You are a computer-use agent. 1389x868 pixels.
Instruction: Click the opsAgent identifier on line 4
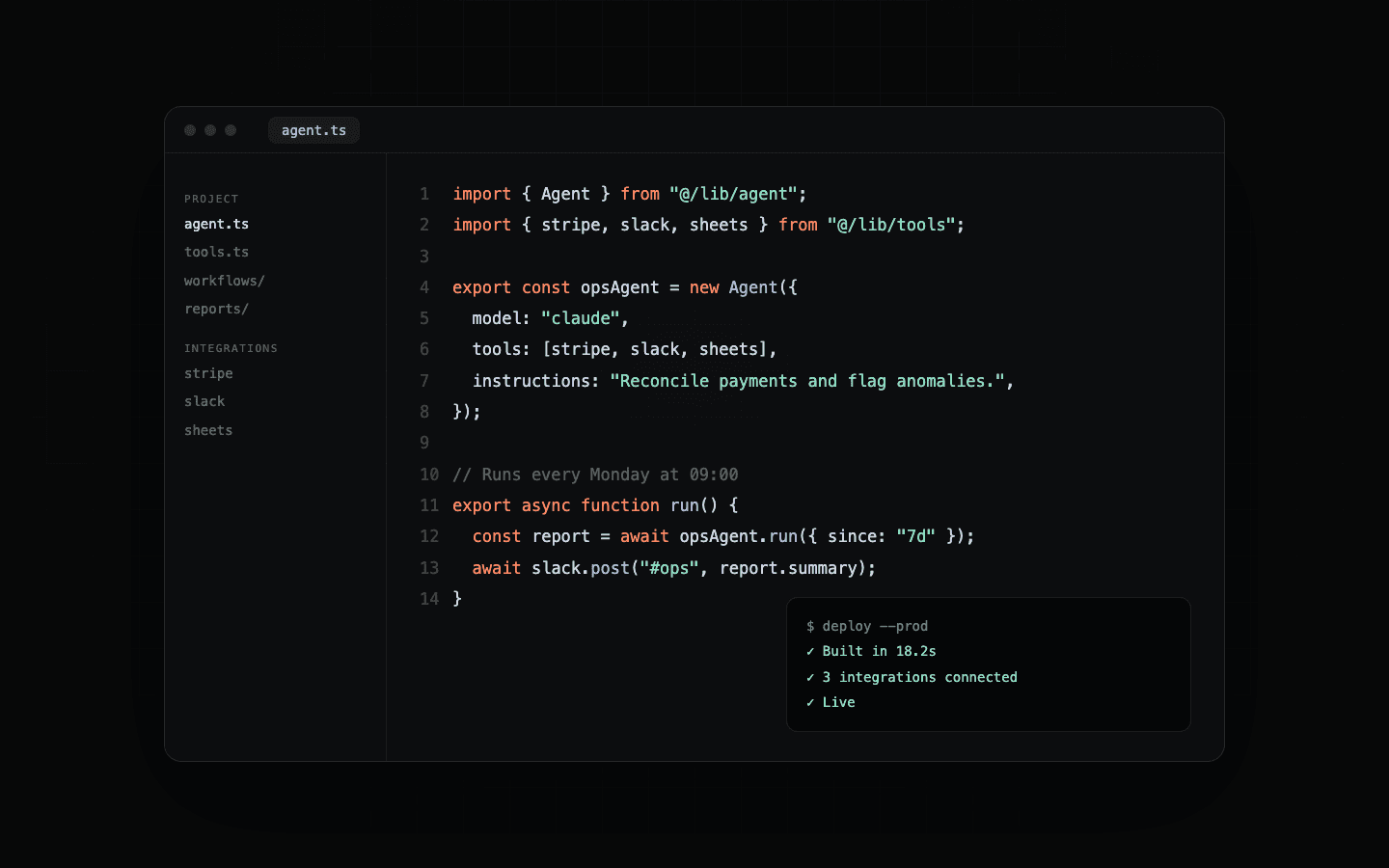coord(620,287)
